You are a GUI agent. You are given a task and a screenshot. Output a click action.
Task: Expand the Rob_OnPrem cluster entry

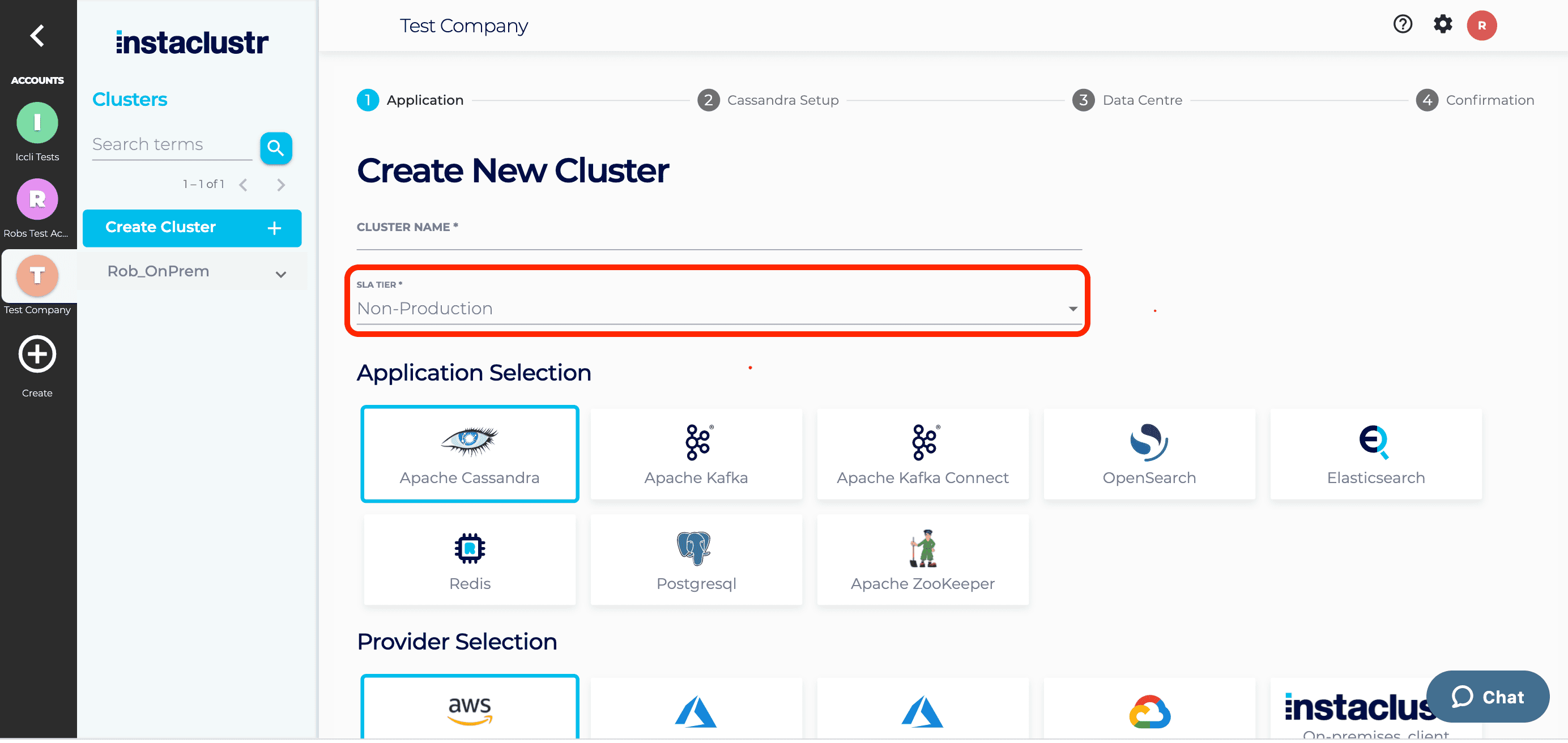coord(280,273)
